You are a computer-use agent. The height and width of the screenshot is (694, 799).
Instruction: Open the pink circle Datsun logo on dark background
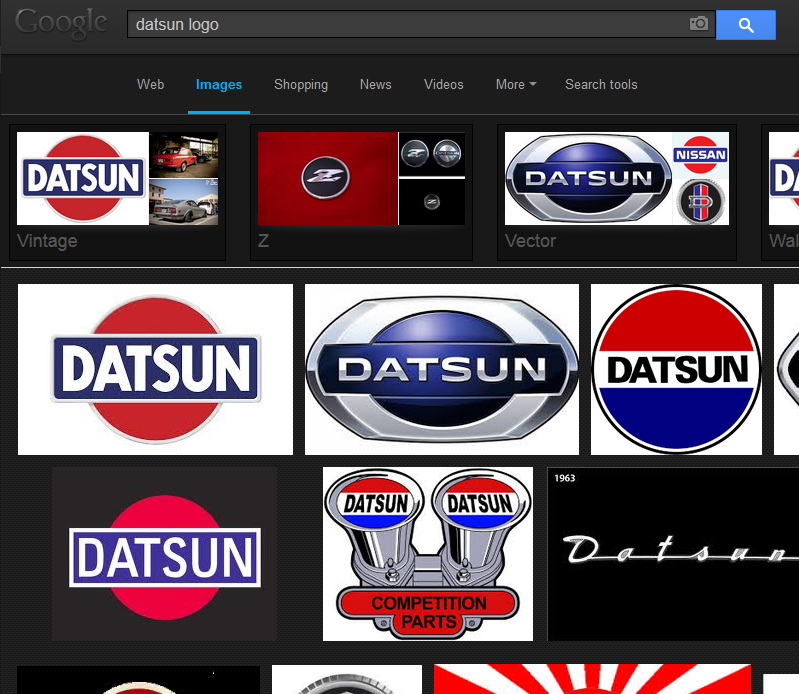pos(164,554)
